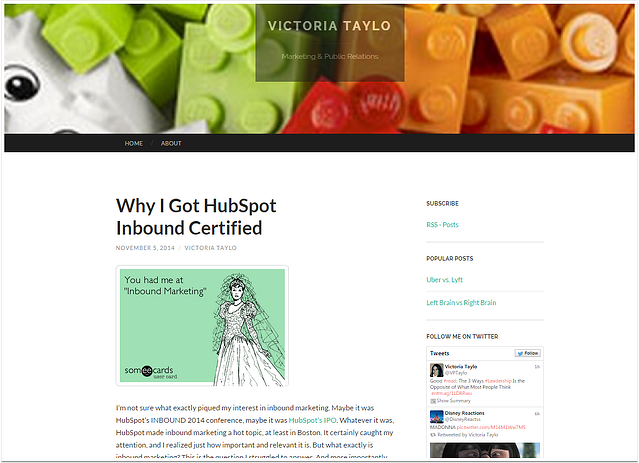Open the Left Brain vs Right Brain post

pyautogui.click(x=461, y=302)
